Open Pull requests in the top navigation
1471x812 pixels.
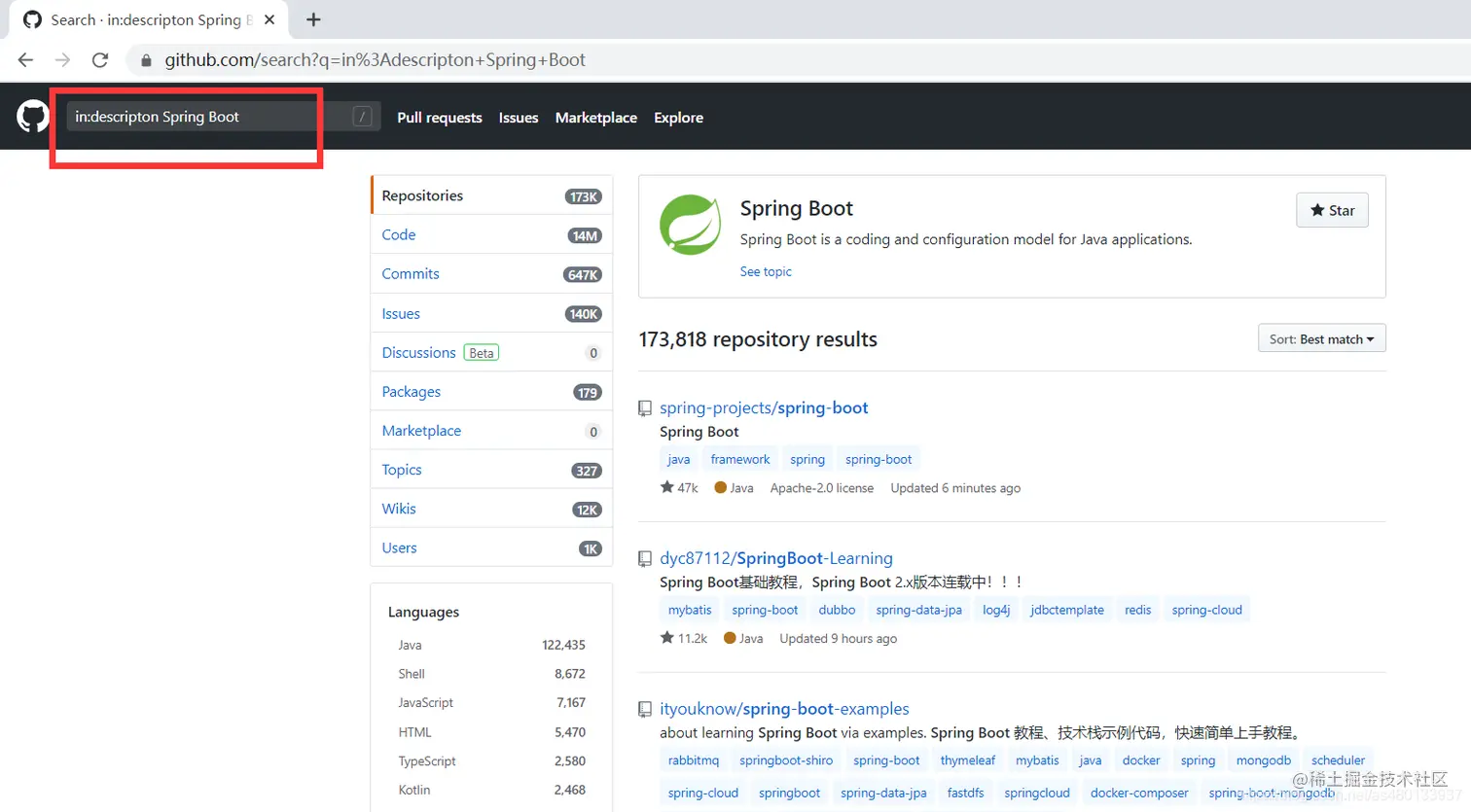(x=440, y=118)
